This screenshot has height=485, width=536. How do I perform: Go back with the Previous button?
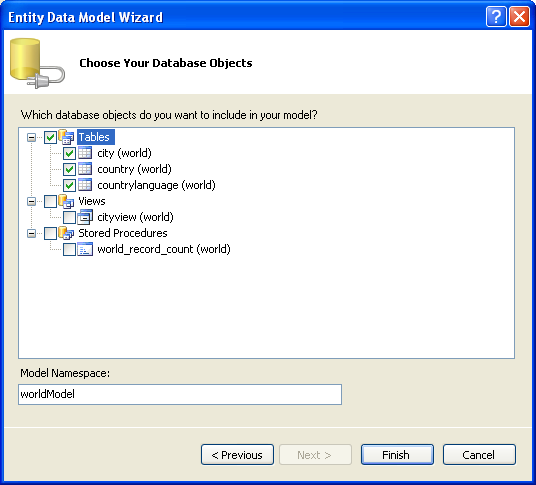(237, 455)
